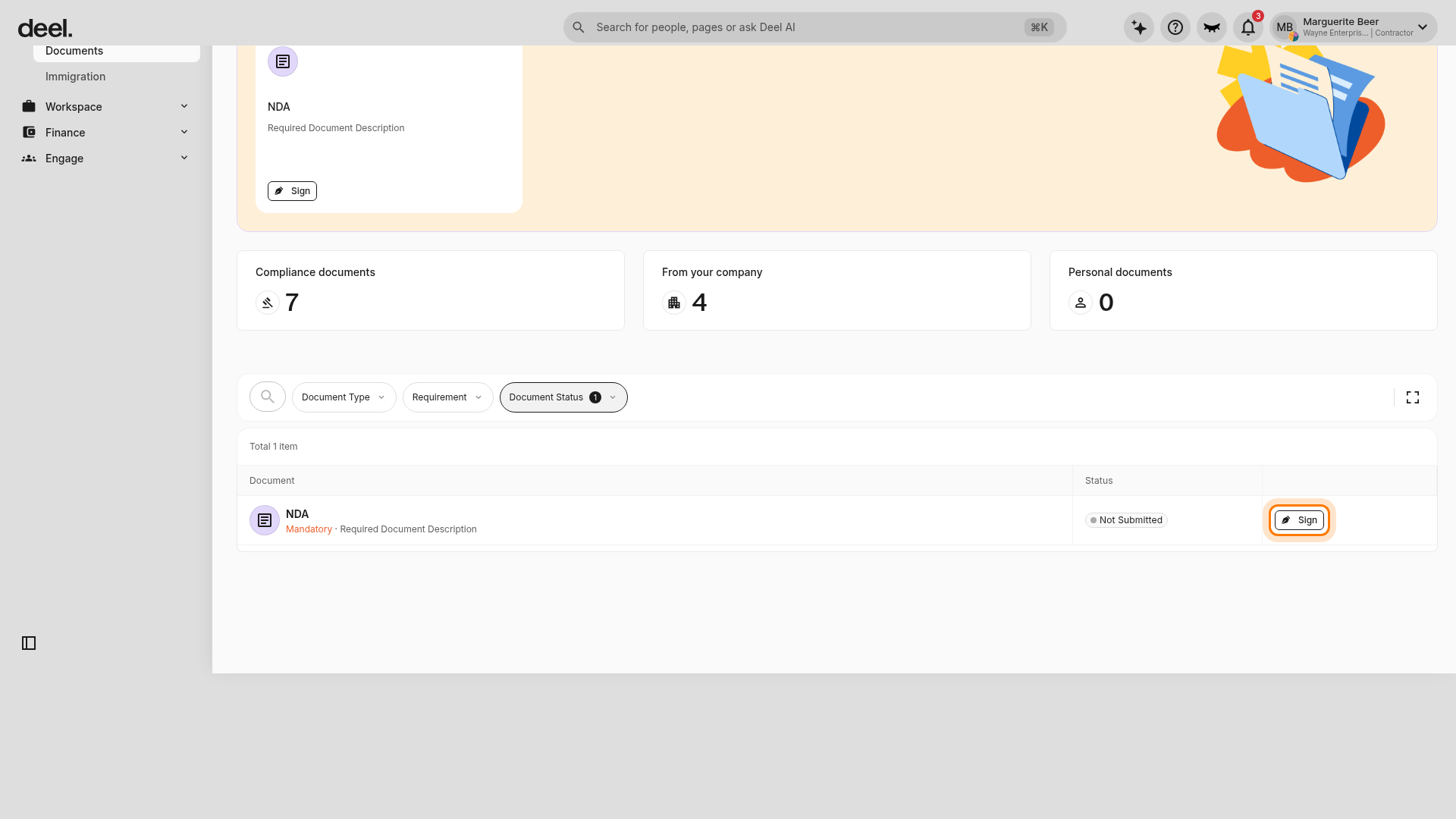Open the Engage sidebar section

[106, 158]
